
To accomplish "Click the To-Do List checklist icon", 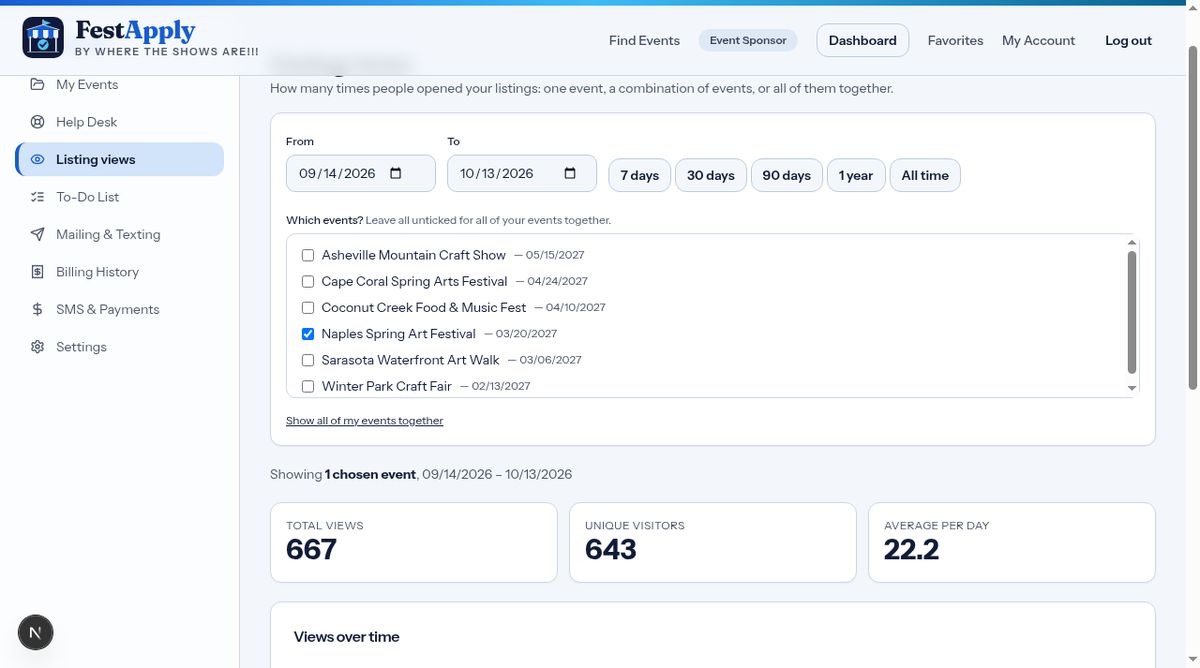I will [x=38, y=197].
